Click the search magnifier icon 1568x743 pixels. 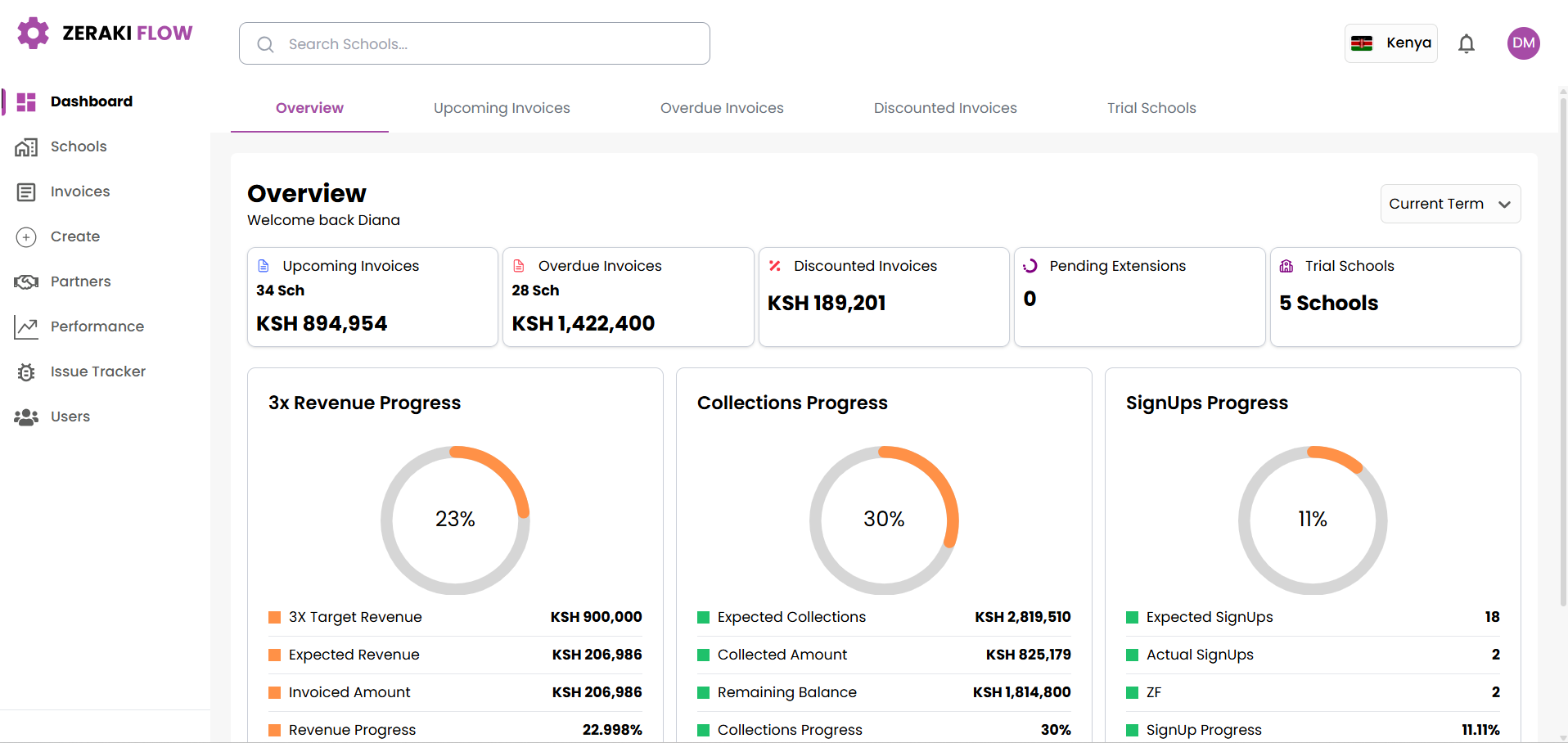265,44
